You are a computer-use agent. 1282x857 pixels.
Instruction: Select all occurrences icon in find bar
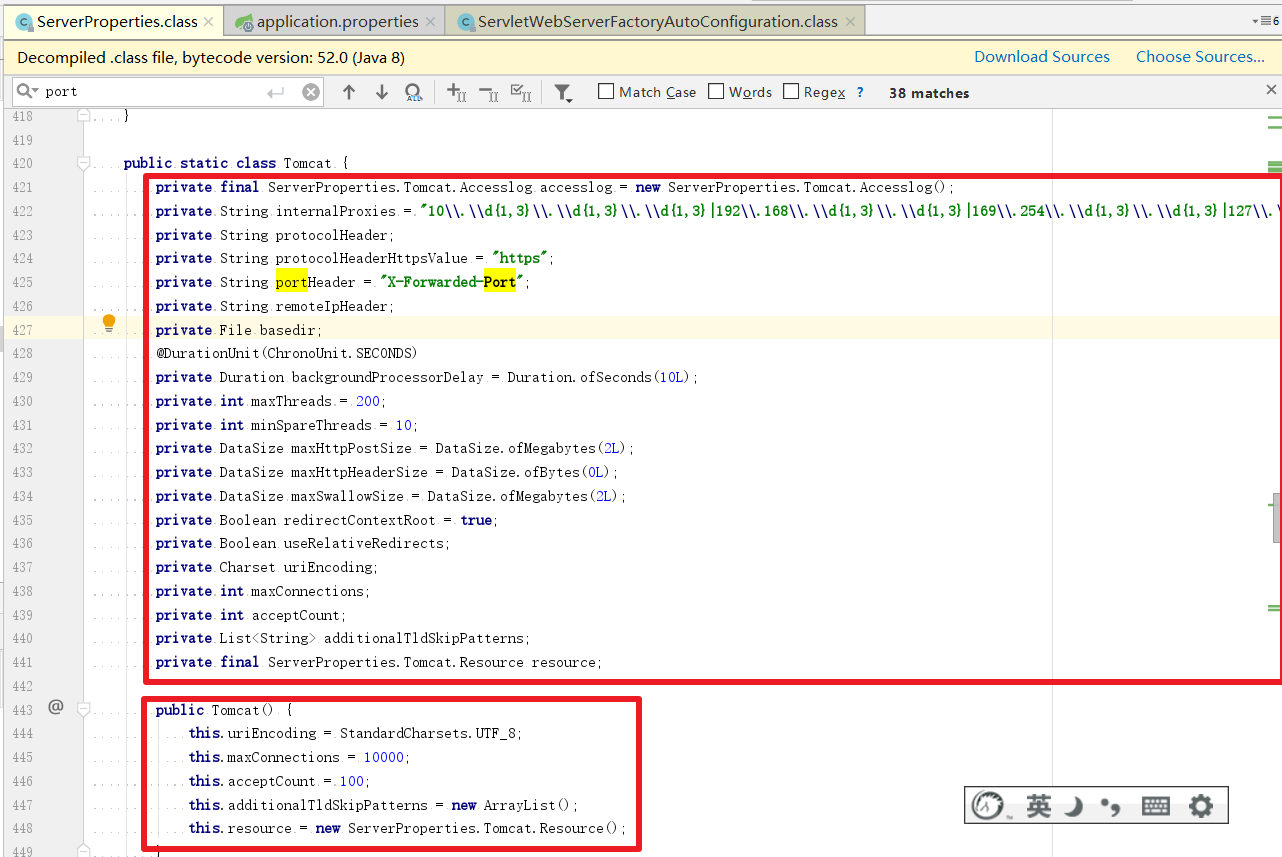pos(521,92)
